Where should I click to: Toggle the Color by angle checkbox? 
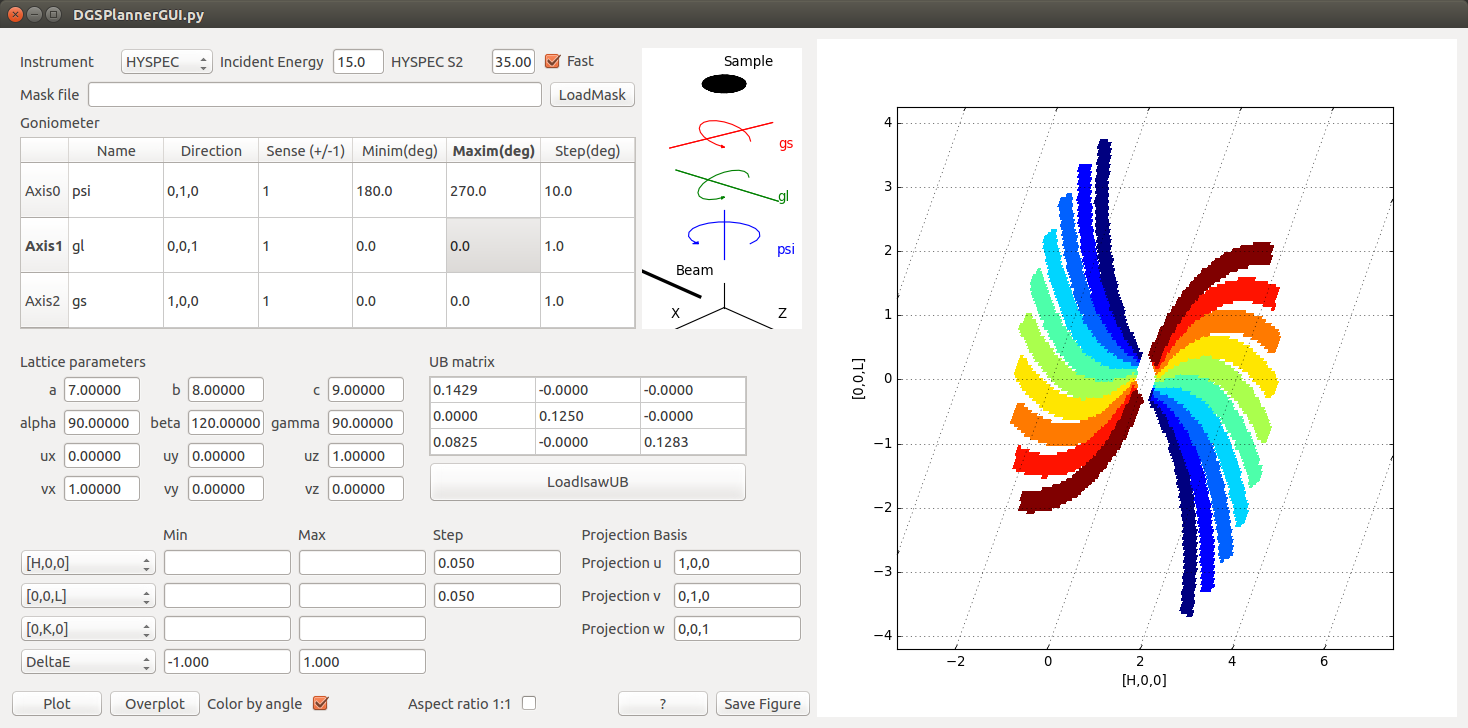point(321,703)
